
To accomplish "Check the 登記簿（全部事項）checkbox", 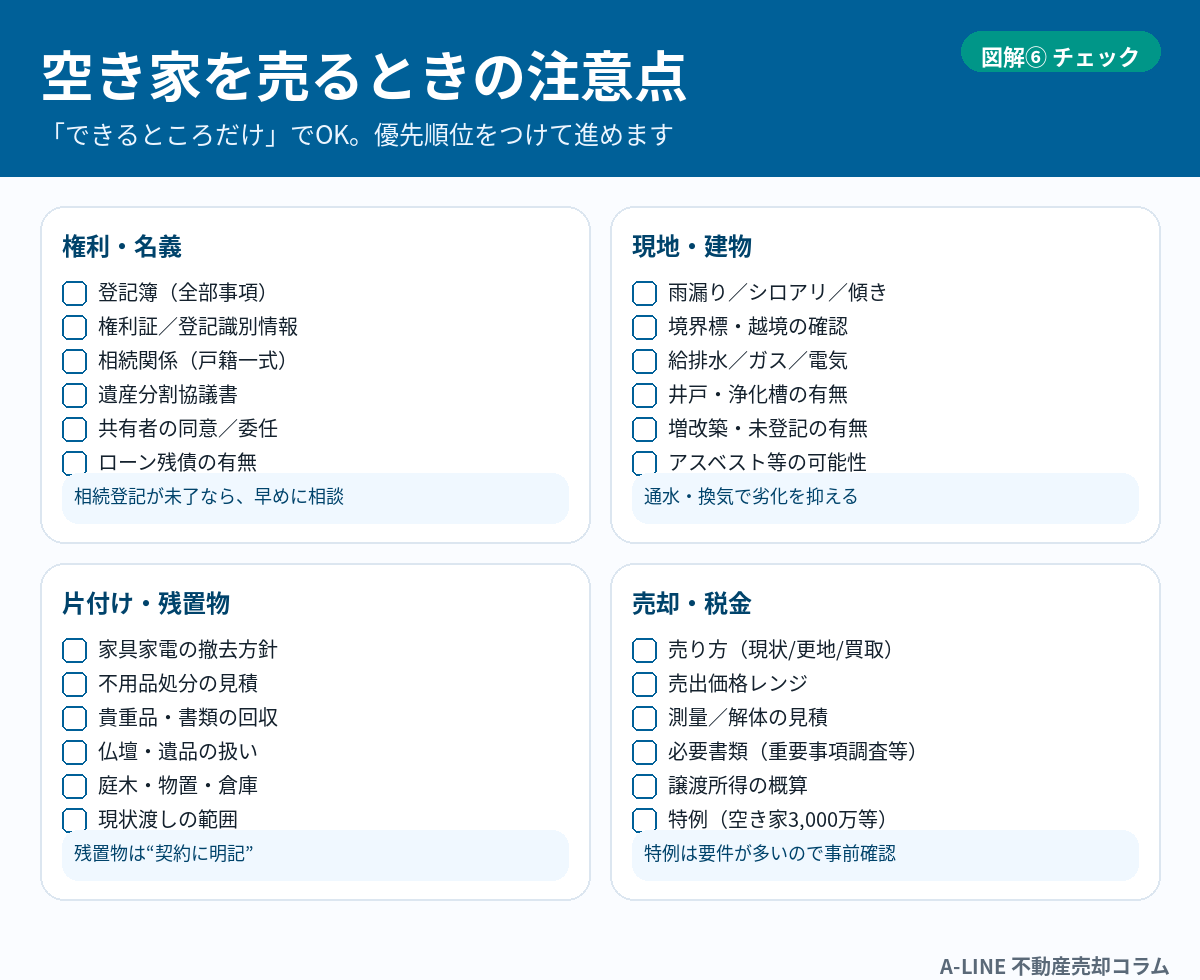I will (75, 293).
